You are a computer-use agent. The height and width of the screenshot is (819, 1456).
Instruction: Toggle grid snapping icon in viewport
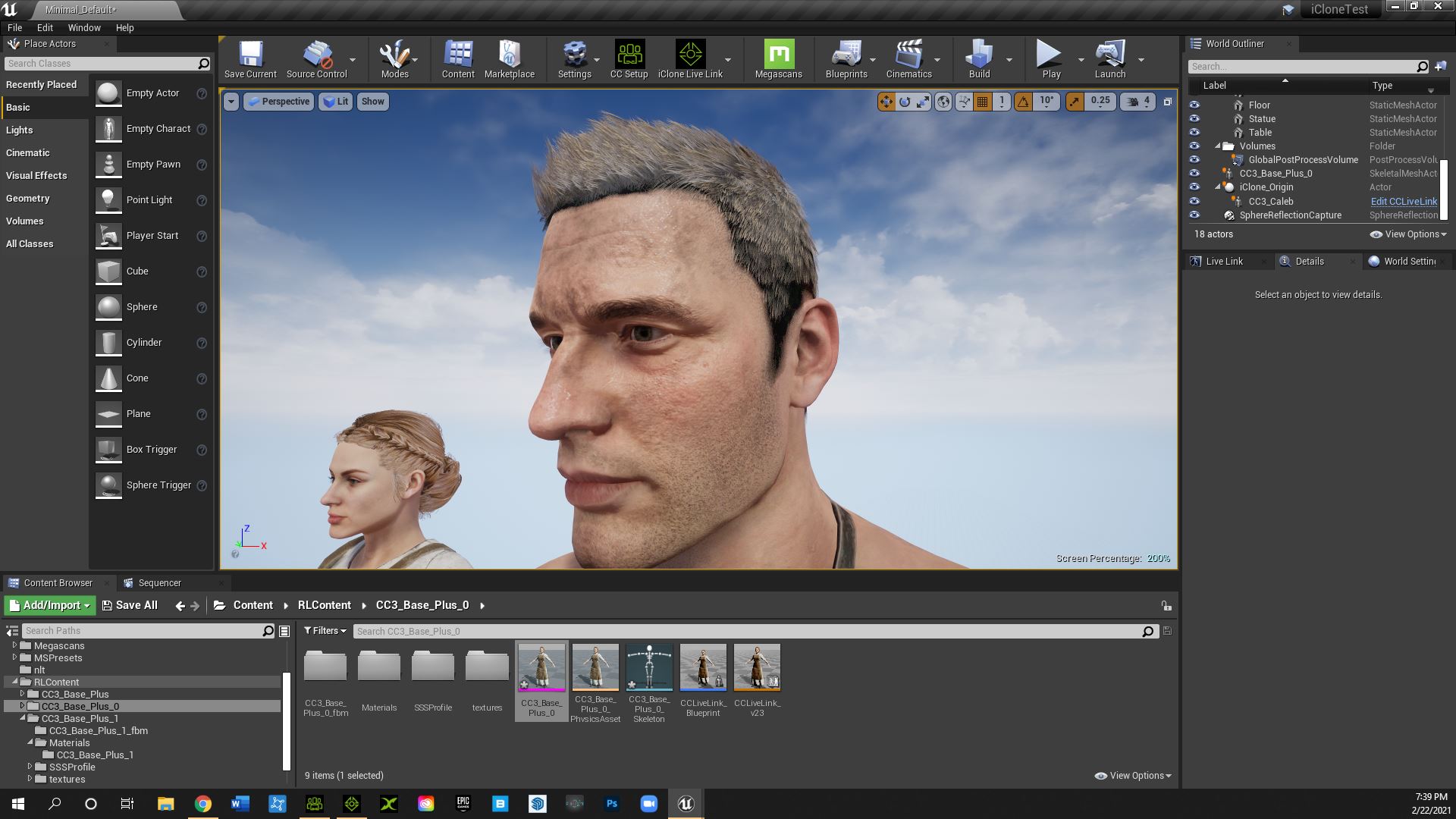click(983, 102)
